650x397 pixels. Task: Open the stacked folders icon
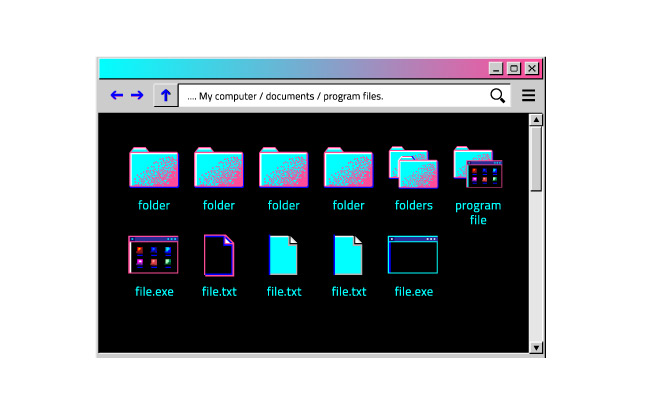pyautogui.click(x=413, y=167)
